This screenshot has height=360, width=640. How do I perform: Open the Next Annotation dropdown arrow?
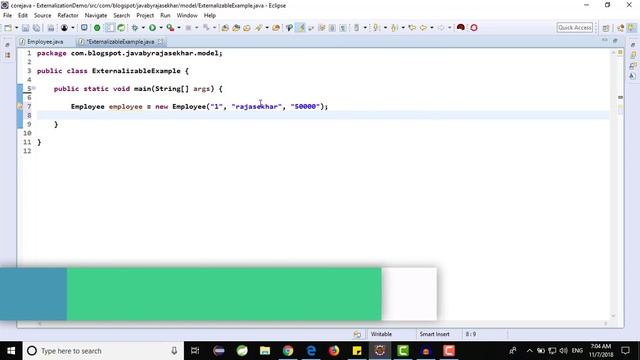(385, 28)
